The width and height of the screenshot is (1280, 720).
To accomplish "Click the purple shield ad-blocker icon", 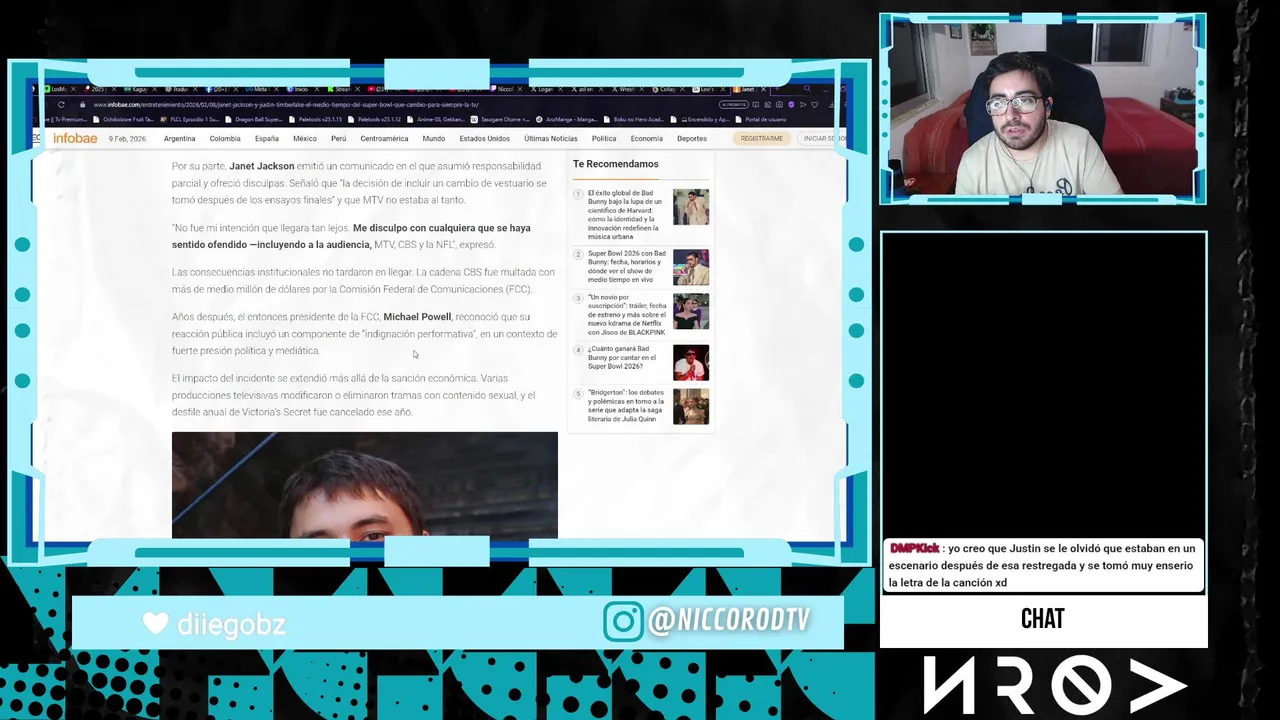I will point(791,105).
